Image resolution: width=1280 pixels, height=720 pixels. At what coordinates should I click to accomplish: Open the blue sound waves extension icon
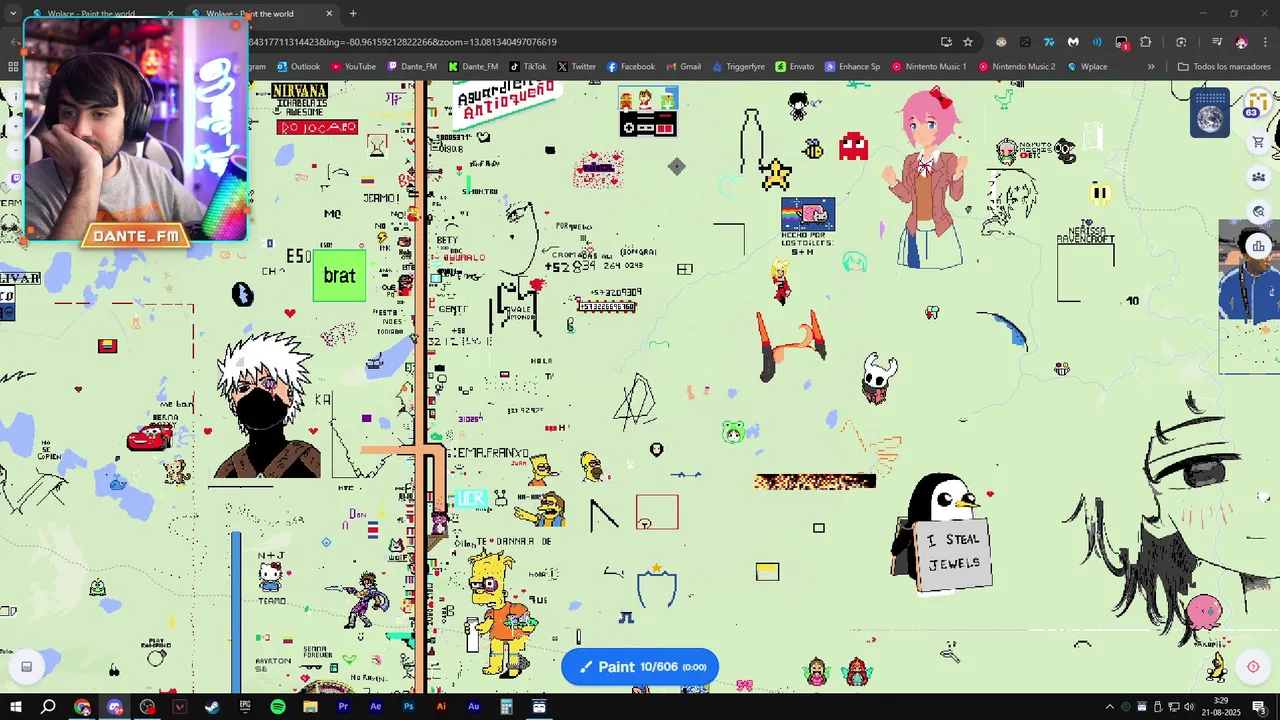(x=1097, y=42)
